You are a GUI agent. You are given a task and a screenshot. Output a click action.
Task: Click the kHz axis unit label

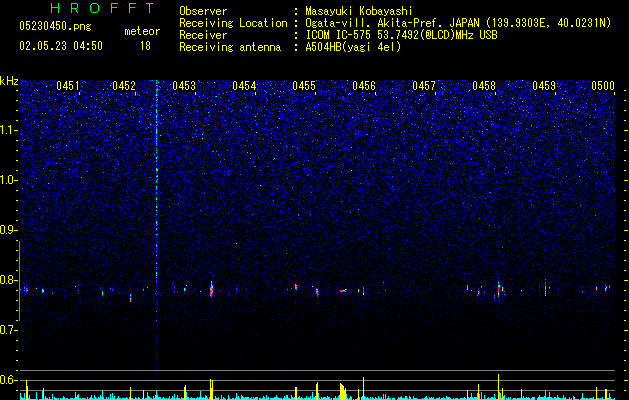click(9, 81)
